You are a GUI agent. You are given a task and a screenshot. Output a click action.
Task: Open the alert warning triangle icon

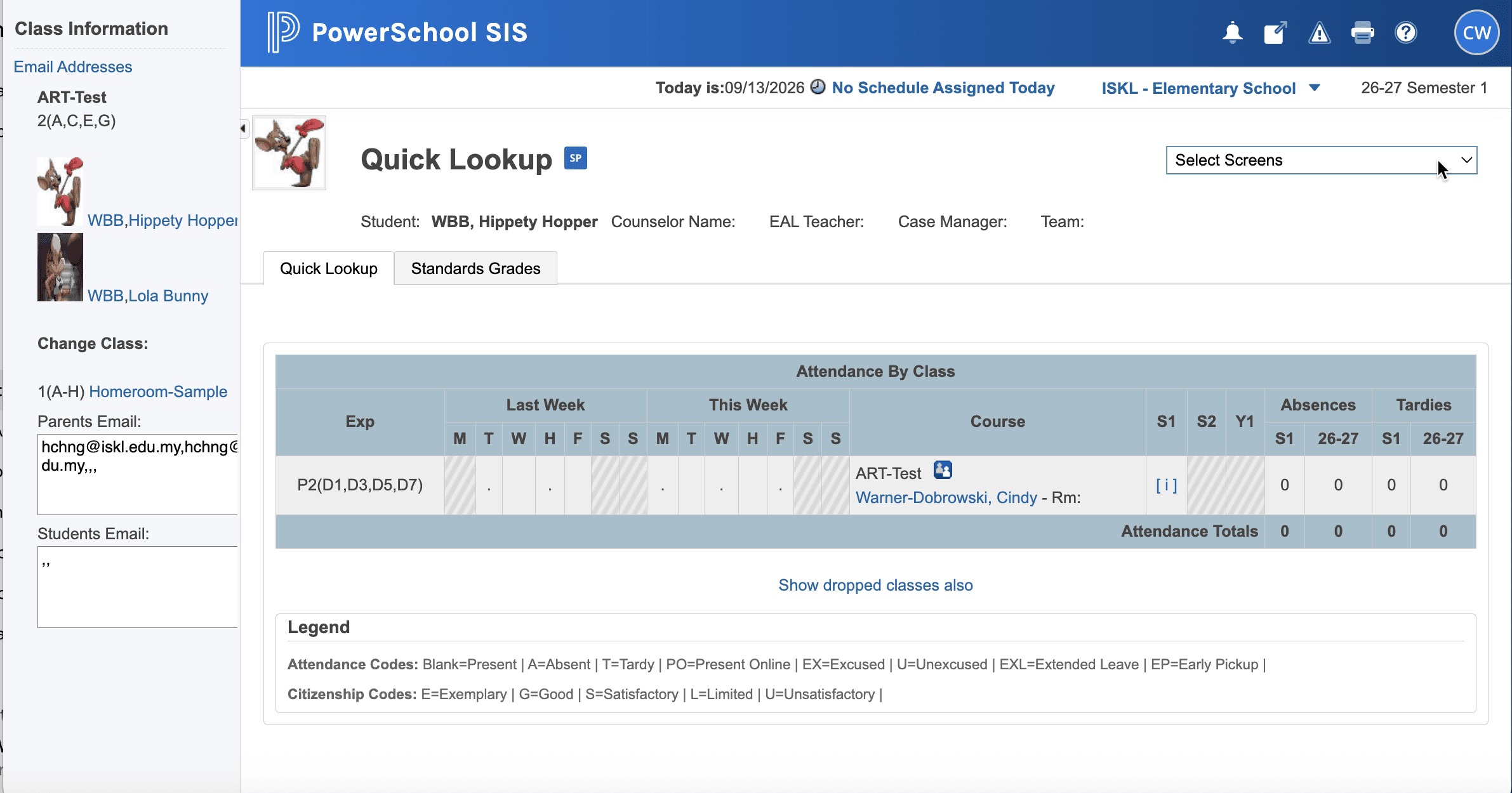1319,32
